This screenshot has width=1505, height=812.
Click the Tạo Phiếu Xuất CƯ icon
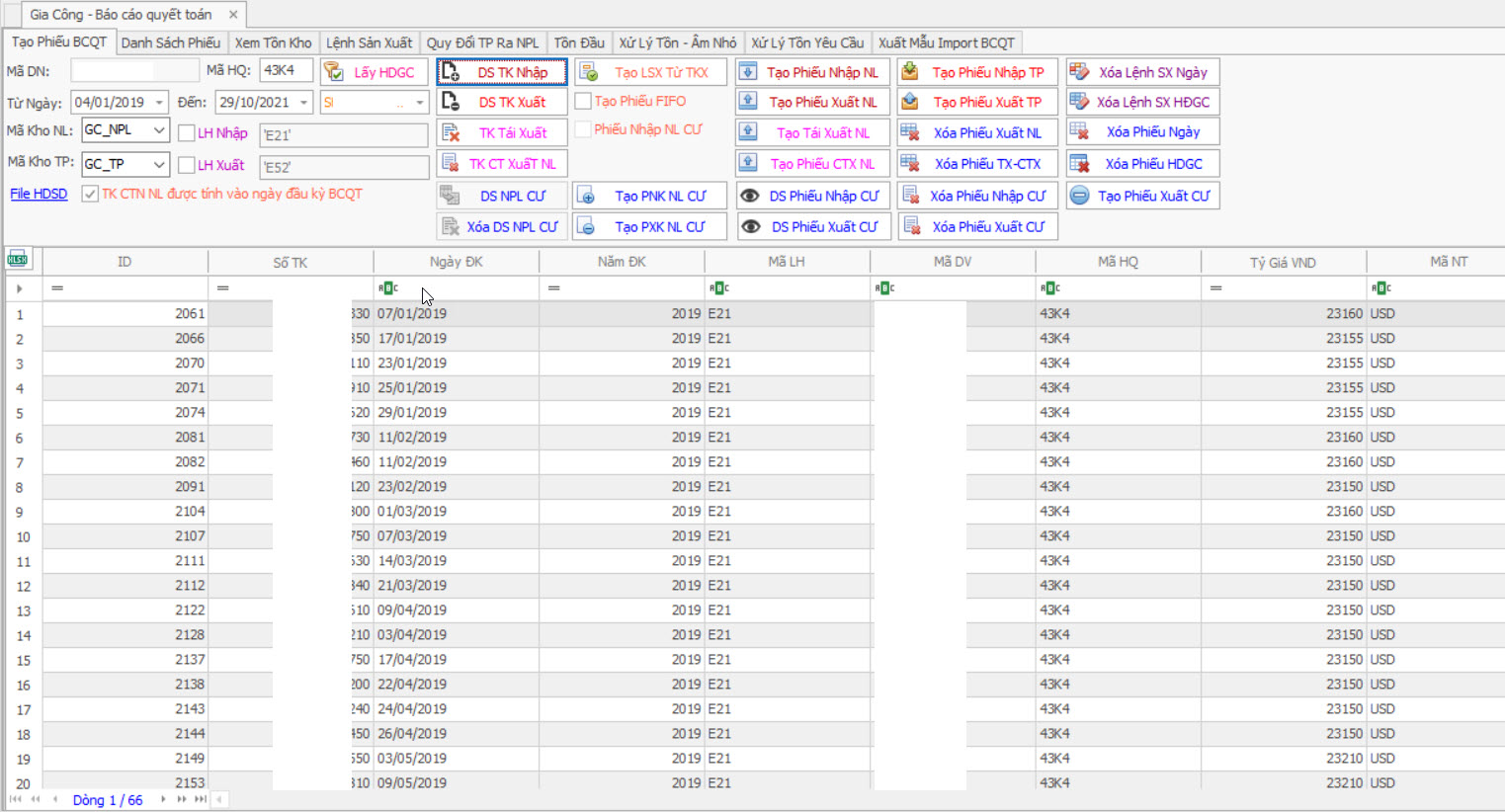tap(1080, 196)
